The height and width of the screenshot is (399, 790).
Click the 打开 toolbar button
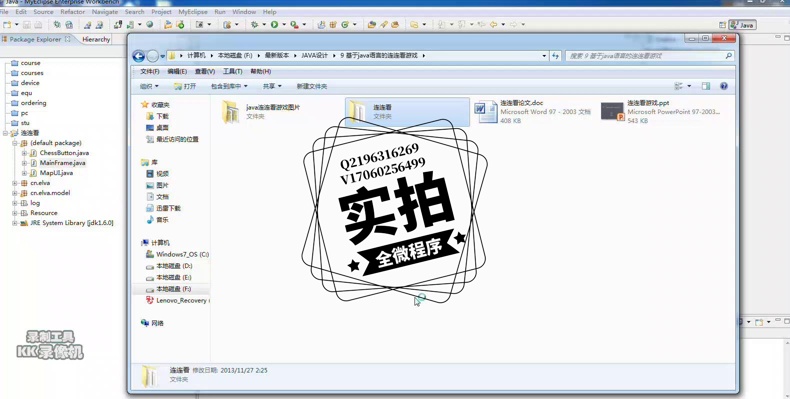coord(185,86)
